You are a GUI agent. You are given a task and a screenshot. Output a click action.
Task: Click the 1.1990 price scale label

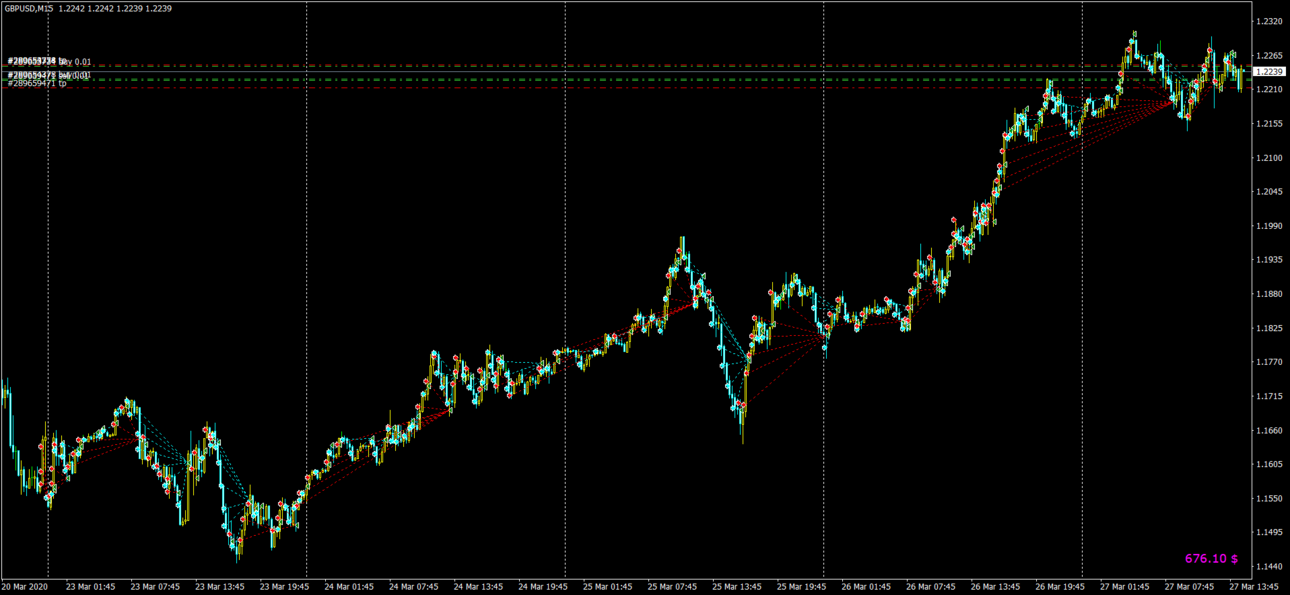(1269, 226)
